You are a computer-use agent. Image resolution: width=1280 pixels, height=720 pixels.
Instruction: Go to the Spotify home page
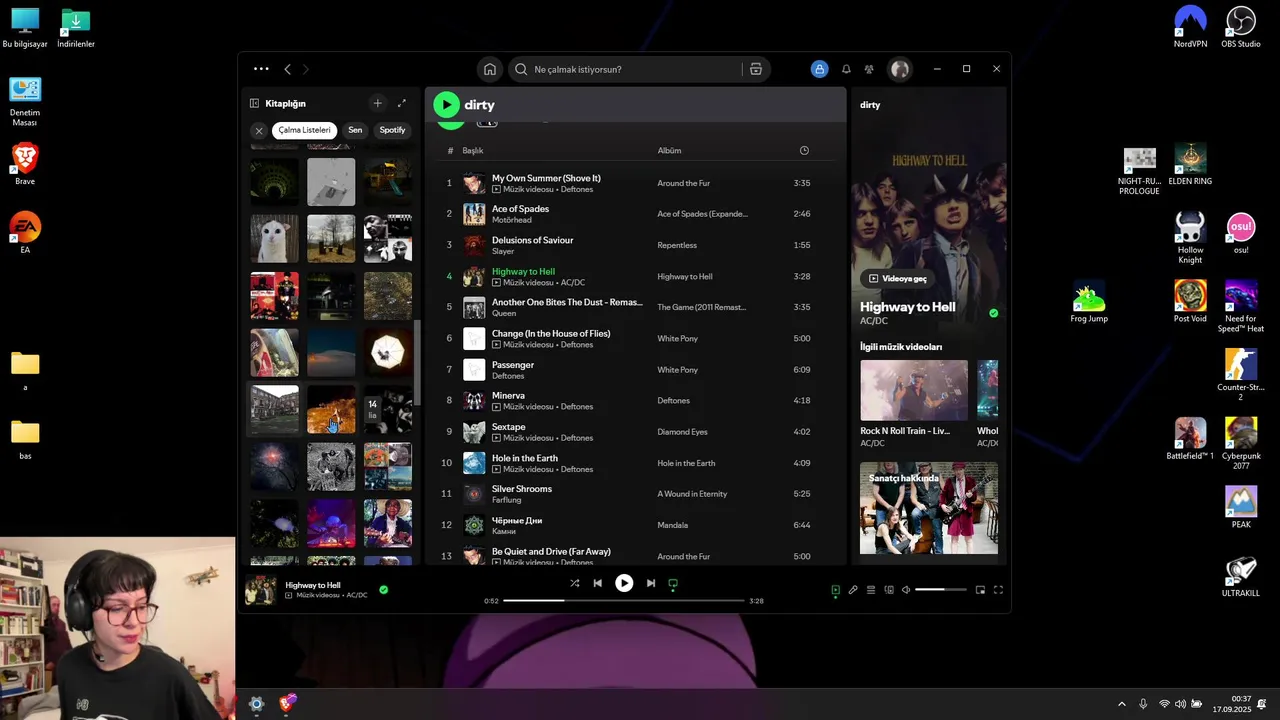tap(490, 69)
